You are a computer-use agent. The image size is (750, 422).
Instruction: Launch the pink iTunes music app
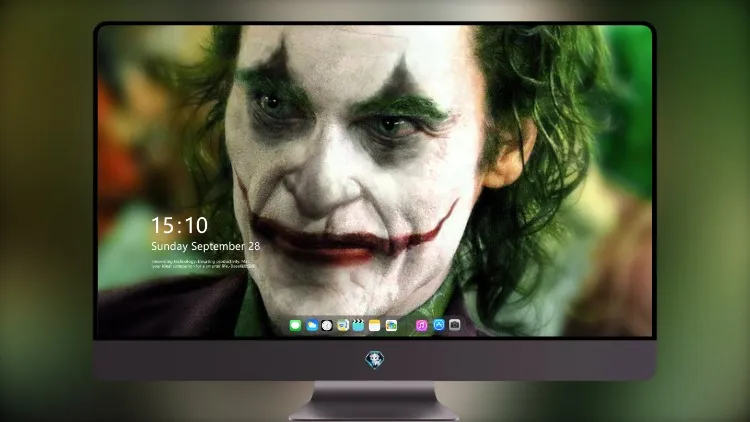[x=421, y=325]
